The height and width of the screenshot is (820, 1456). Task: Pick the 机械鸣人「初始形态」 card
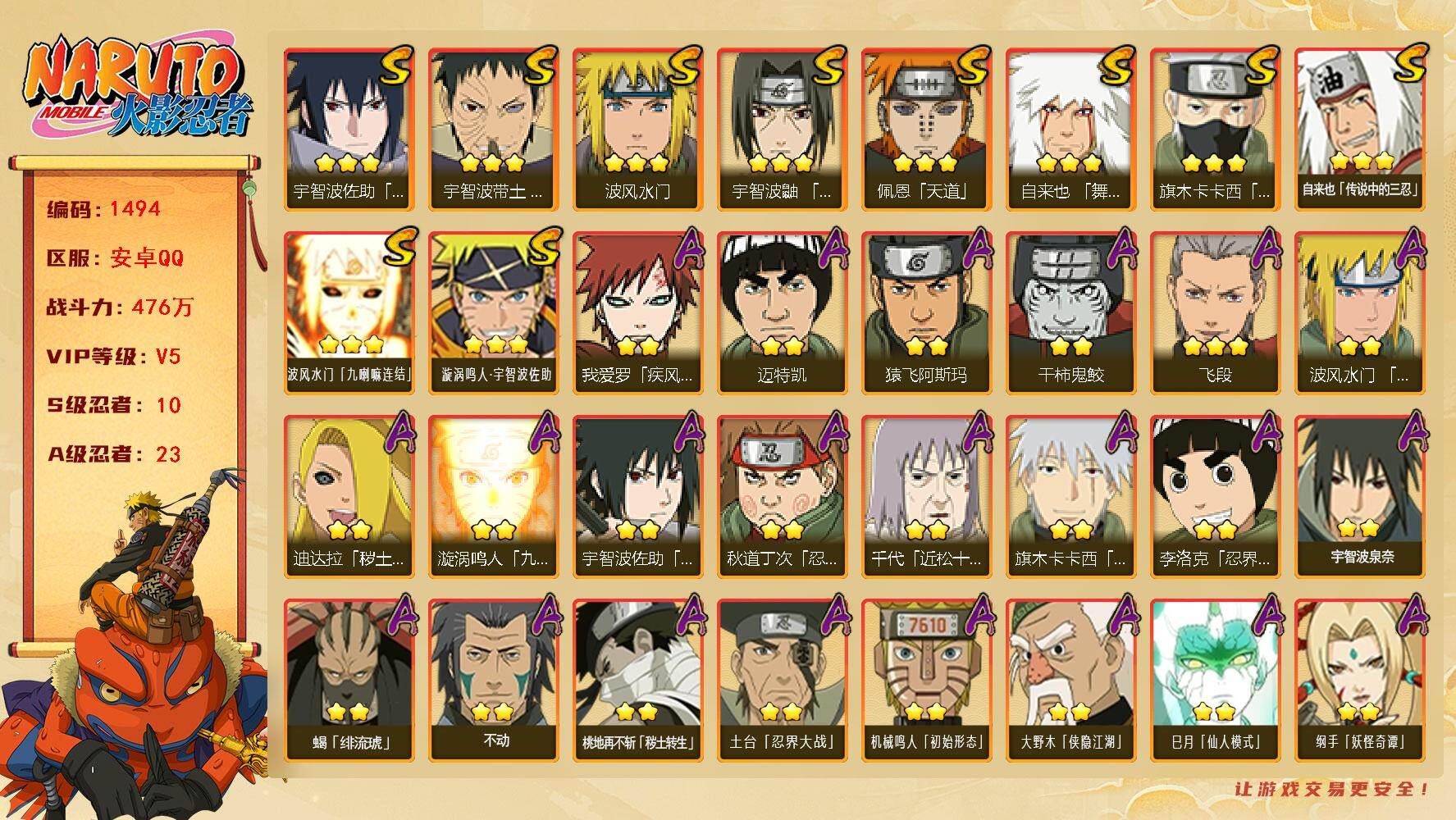(926, 680)
